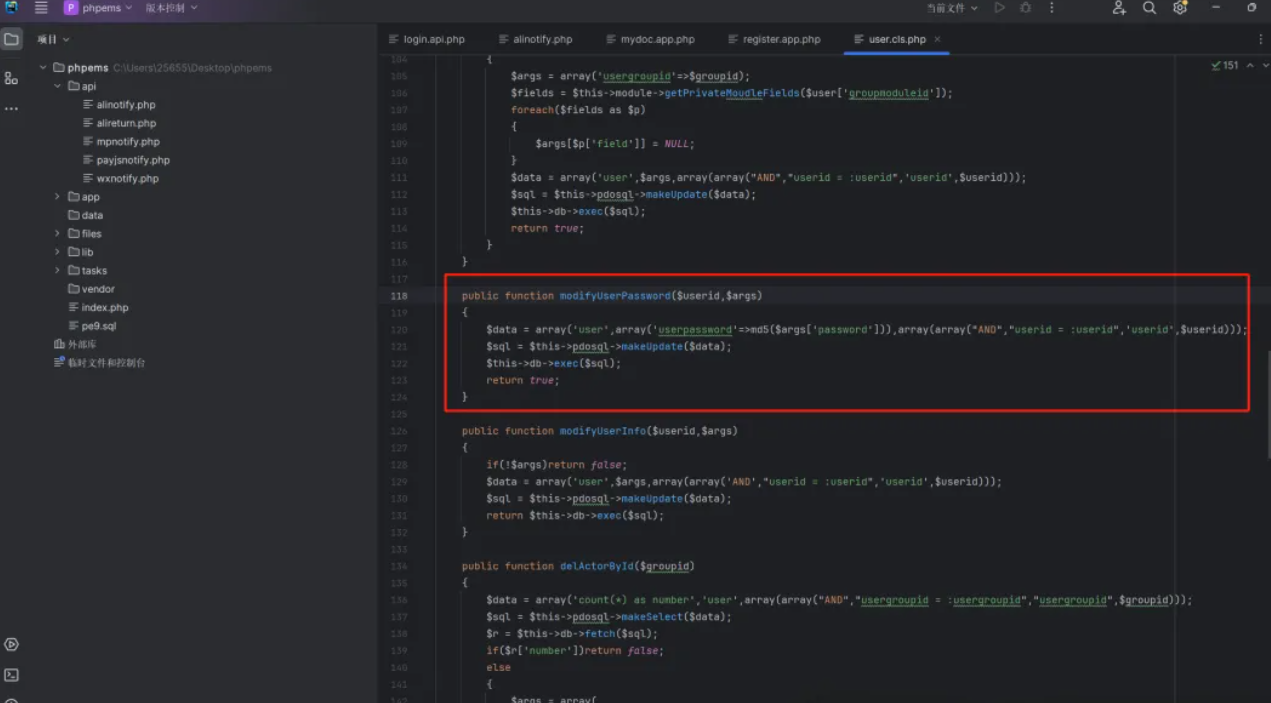Select the data folder
The width and height of the screenshot is (1271, 703).
(92, 215)
